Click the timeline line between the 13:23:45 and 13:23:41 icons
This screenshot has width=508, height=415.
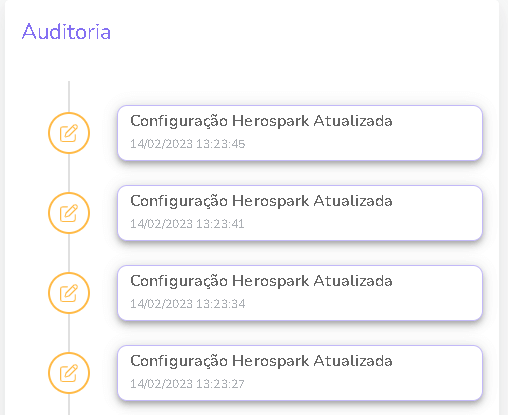click(69, 173)
